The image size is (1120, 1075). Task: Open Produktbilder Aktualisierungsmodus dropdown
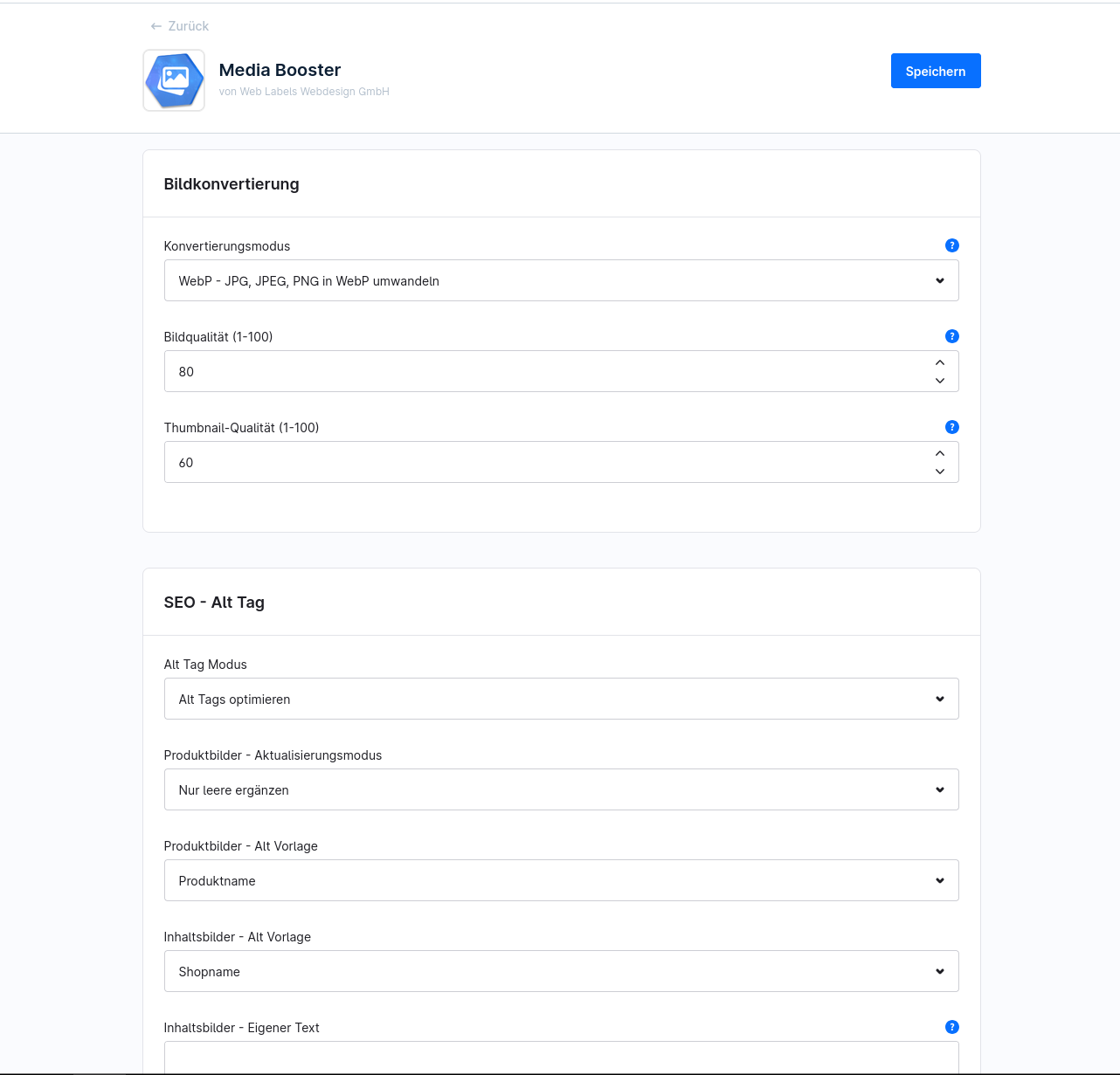click(x=561, y=789)
